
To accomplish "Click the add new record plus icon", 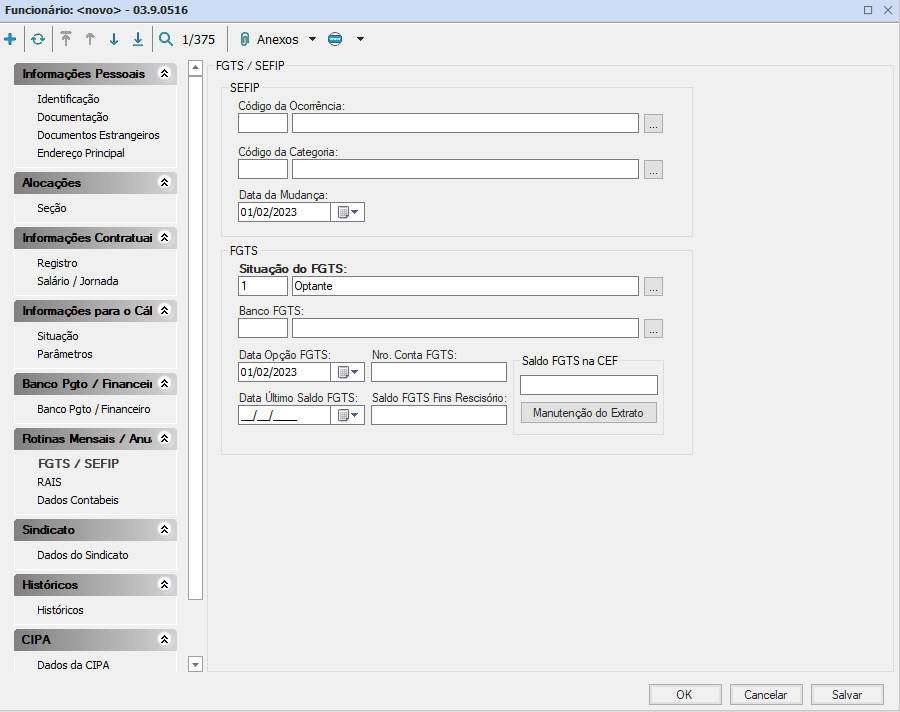I will [10, 40].
